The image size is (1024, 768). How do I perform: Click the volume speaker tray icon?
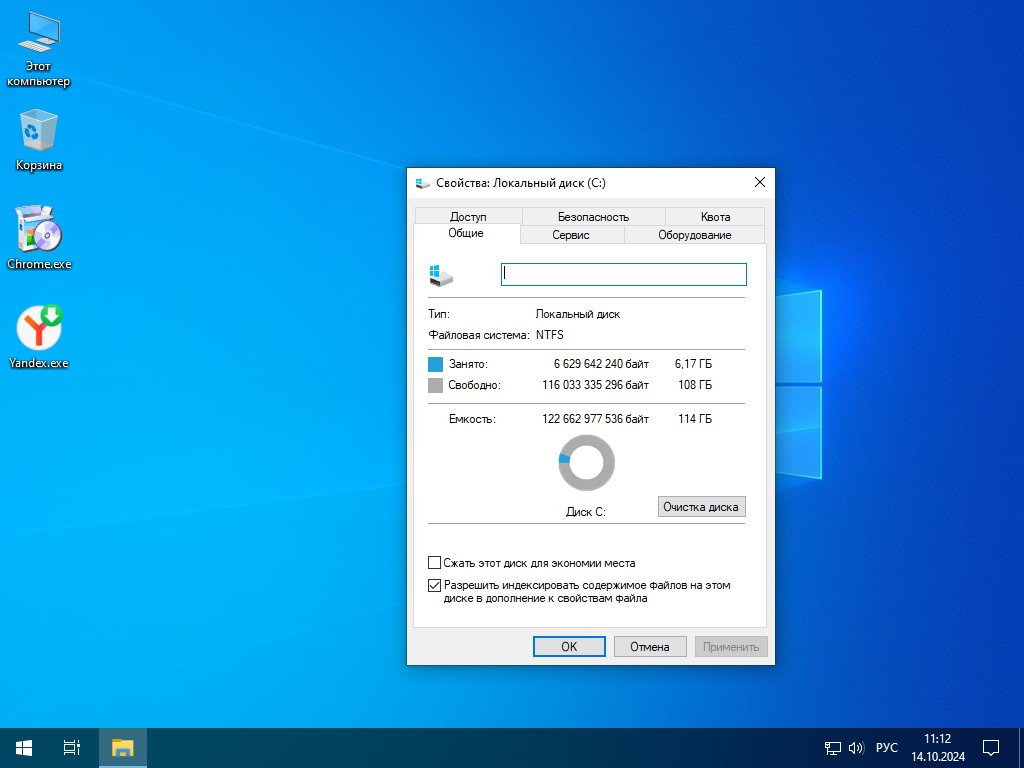point(856,747)
